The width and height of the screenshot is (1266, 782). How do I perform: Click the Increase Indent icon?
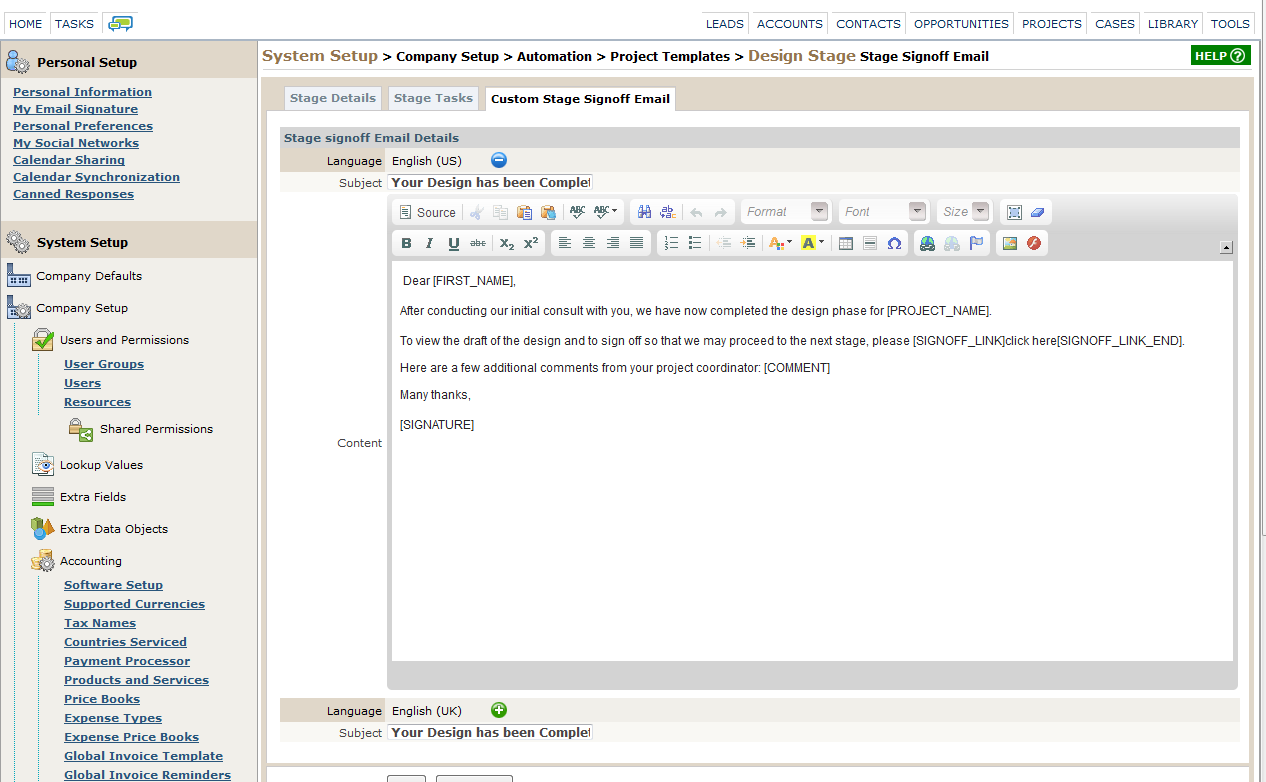coord(748,243)
